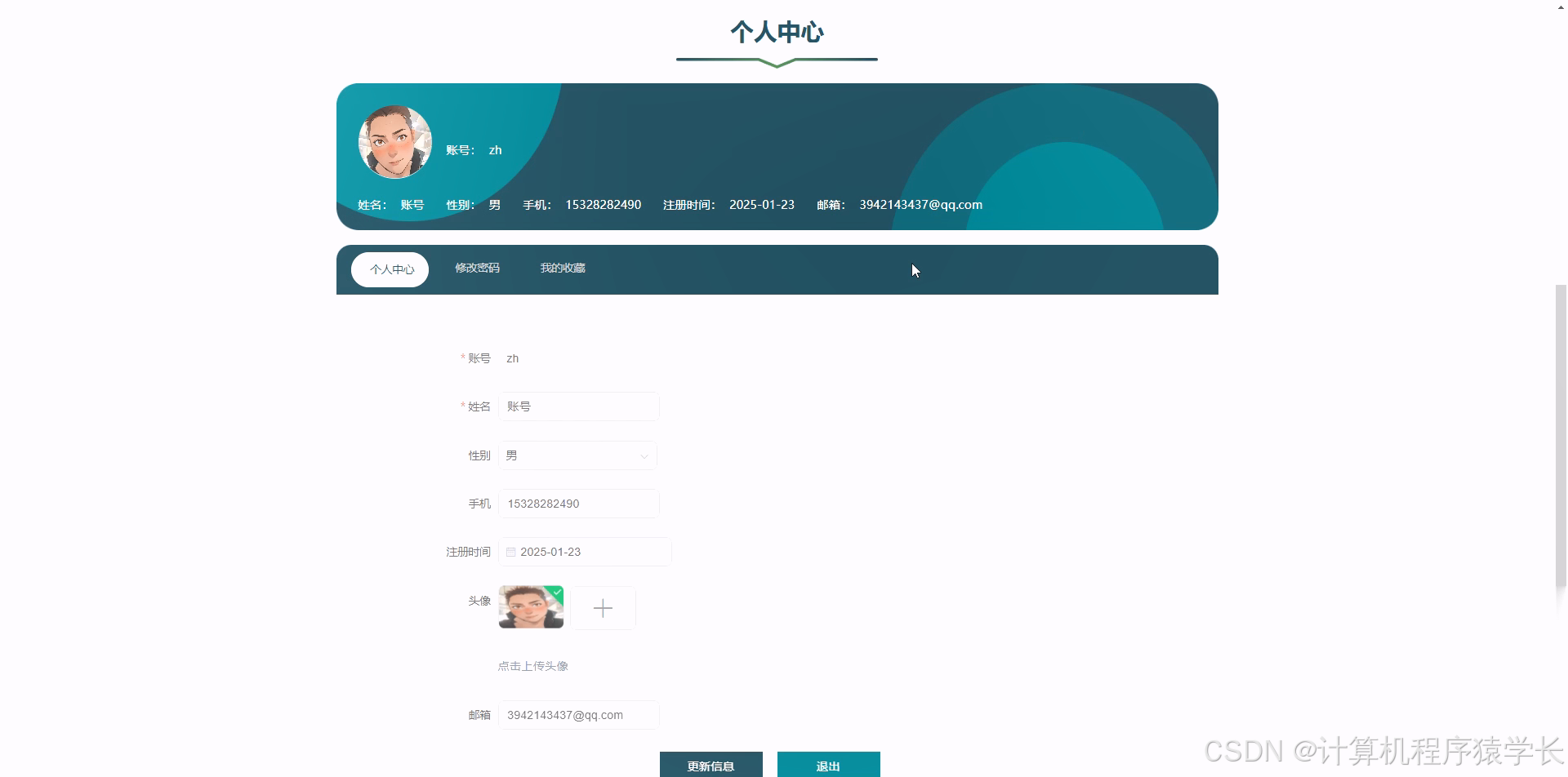Viewport: 1568px width, 777px height.
Task: Click the dropdown chevron beside 男
Action: tap(644, 455)
